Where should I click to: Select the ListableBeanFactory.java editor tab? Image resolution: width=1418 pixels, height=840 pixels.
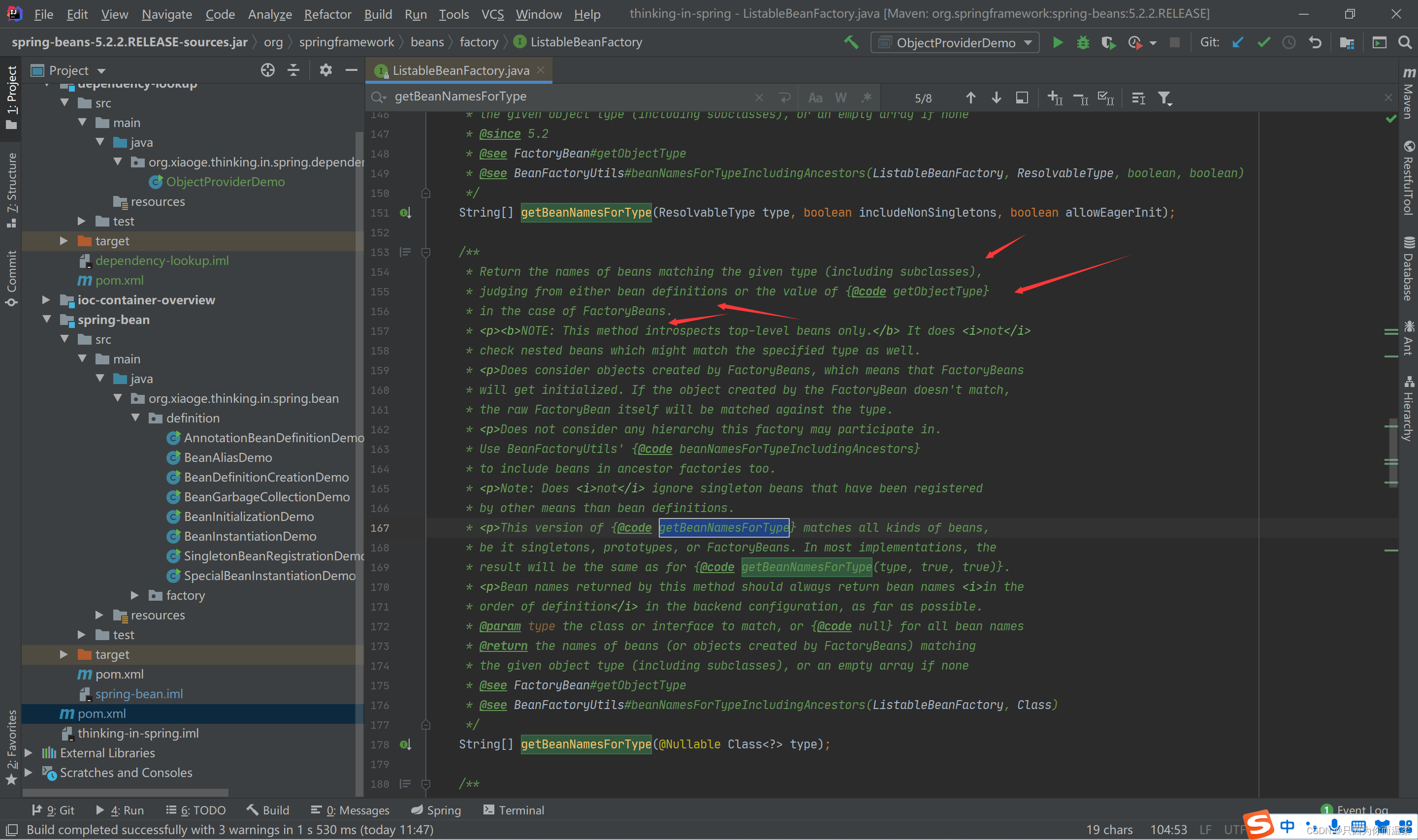tap(459, 70)
